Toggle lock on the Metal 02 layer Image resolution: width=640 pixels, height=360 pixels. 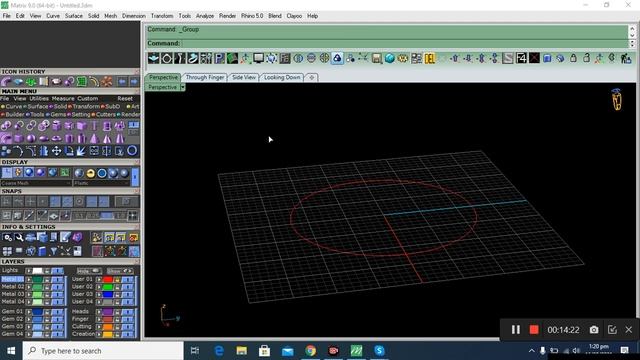(x=47, y=287)
